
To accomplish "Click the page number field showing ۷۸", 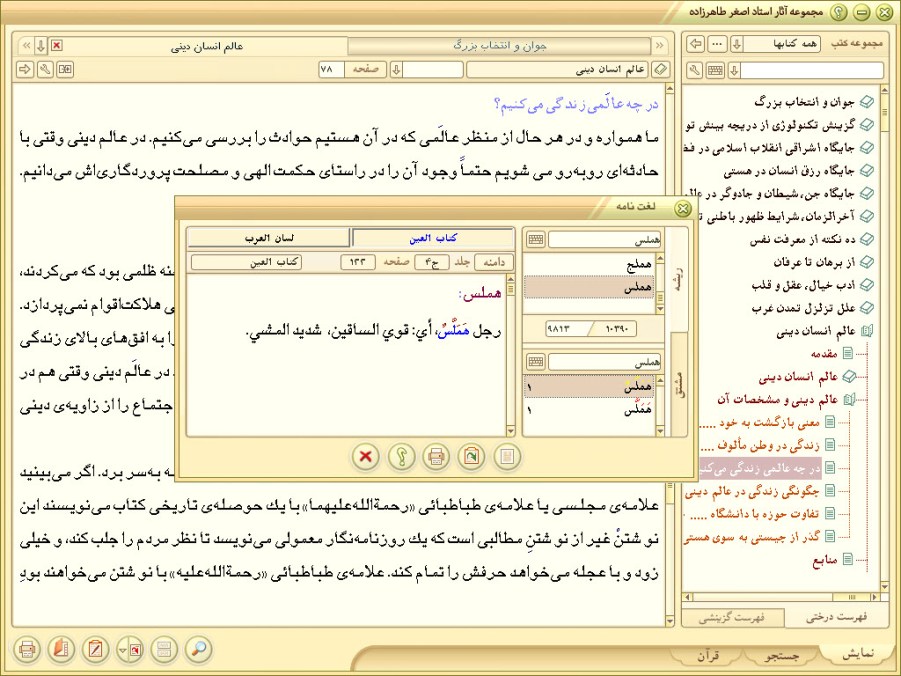I will click(x=331, y=70).
